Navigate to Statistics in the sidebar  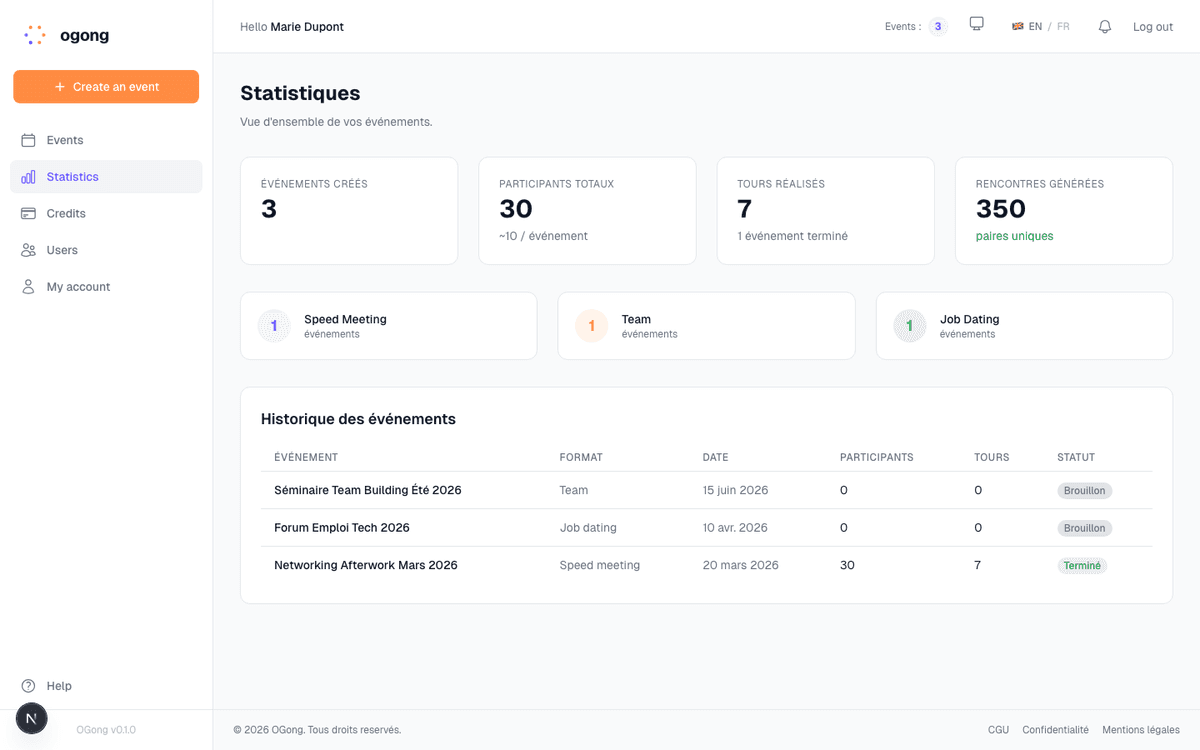click(x=72, y=176)
